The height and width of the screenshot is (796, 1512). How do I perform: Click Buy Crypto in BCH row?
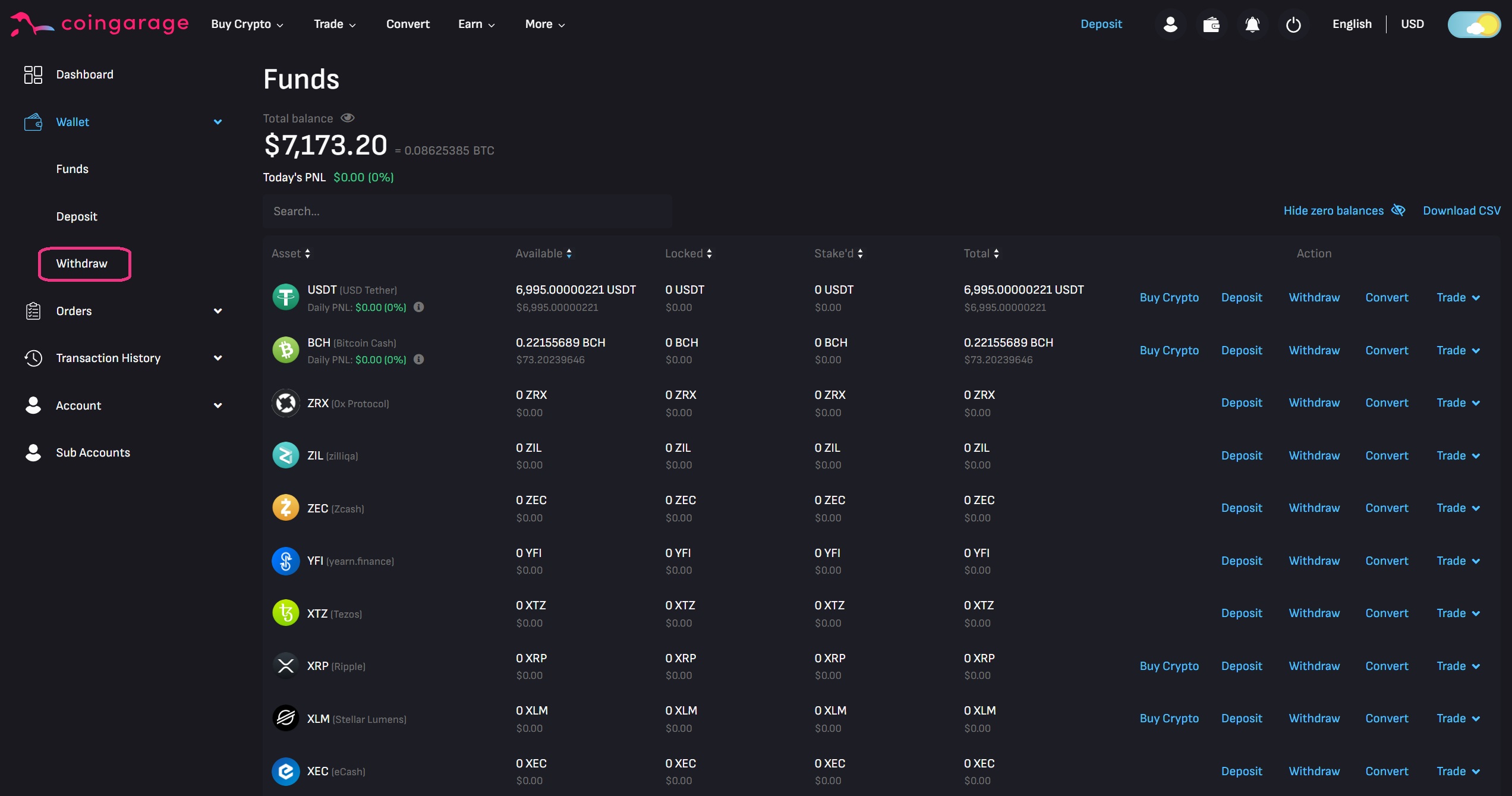(1168, 350)
